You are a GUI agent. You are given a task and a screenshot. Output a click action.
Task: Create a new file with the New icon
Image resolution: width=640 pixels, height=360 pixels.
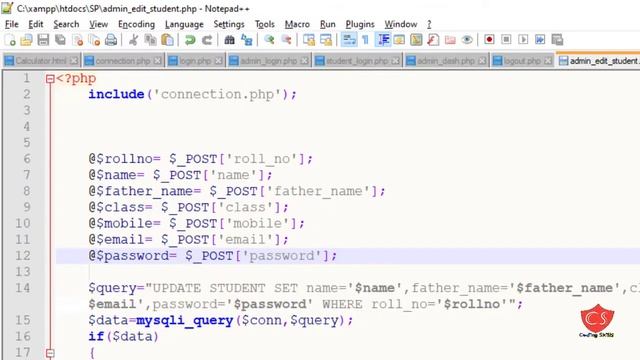pos(10,40)
